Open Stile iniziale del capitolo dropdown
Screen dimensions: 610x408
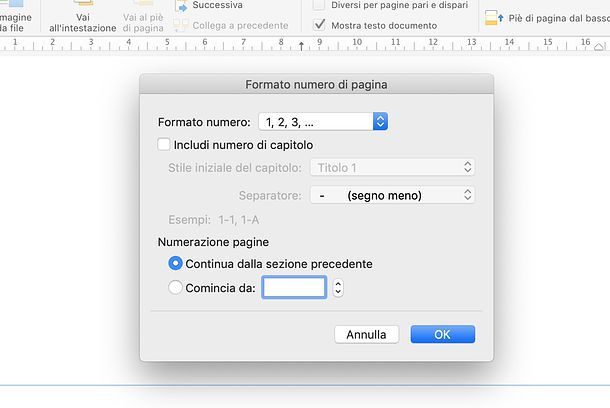[392, 167]
